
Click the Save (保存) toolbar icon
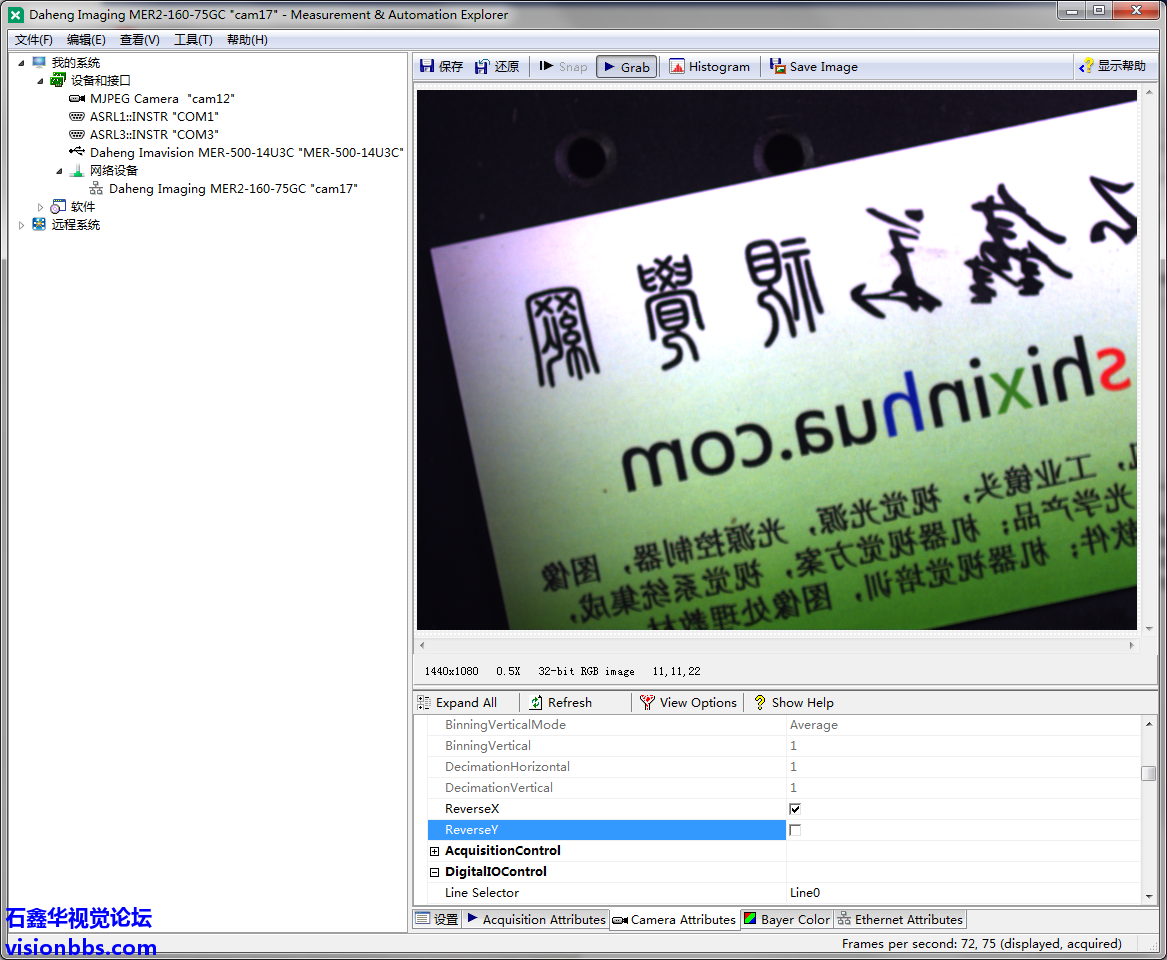(x=428, y=67)
